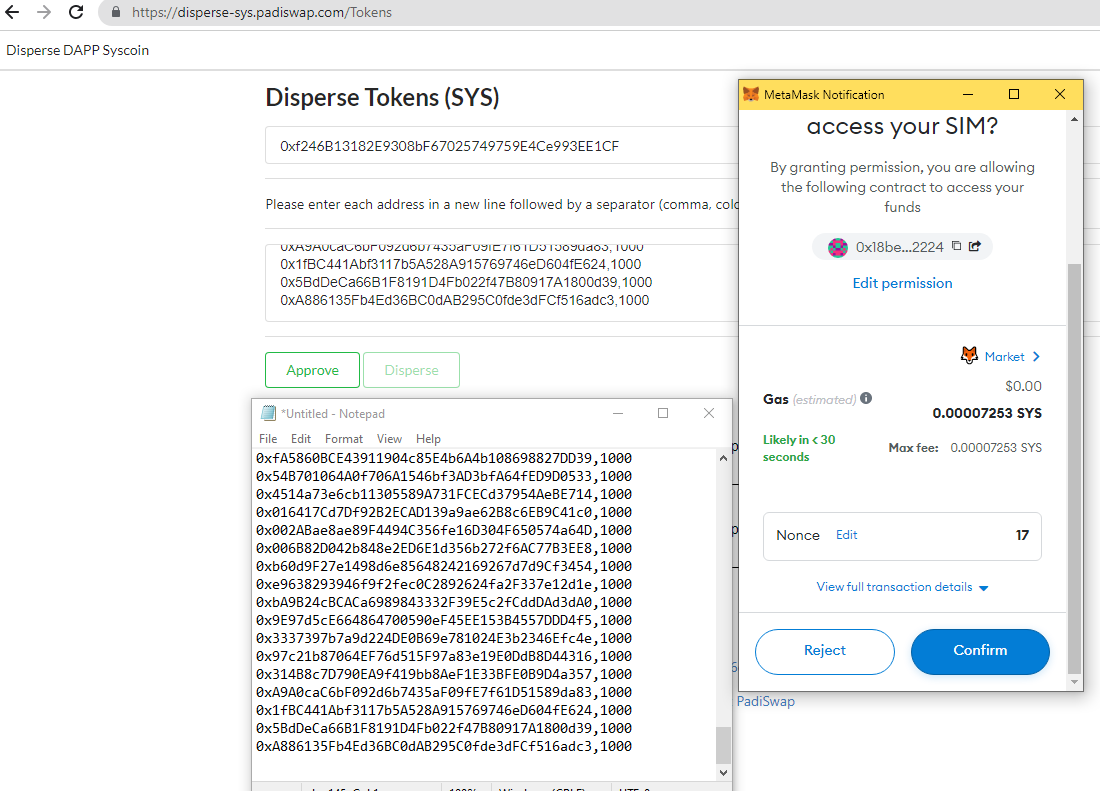Screen dimensions: 1100x791
Task: Click 0.00007253 SYS bold gas amount
Action: [986, 413]
